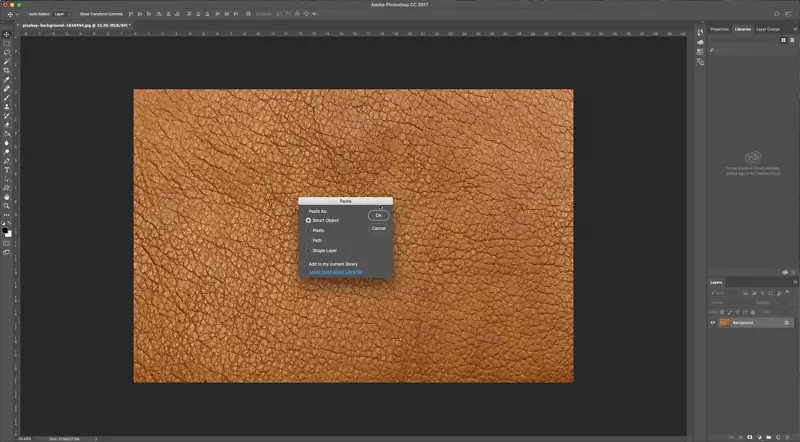Select the Zoom tool
This screenshot has width=800, height=442.
(x=7, y=206)
